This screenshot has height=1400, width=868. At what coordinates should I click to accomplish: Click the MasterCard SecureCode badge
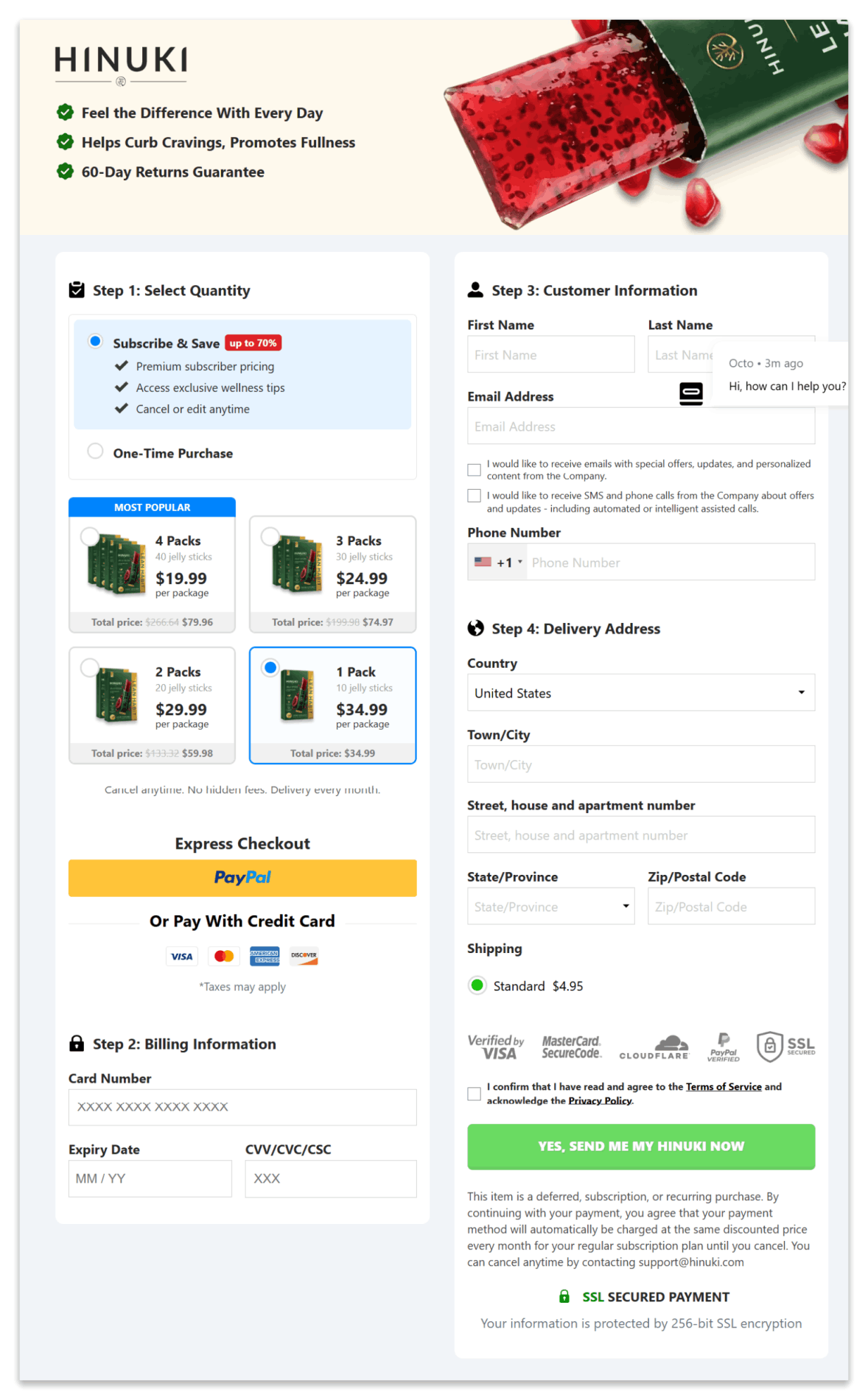(x=572, y=1047)
